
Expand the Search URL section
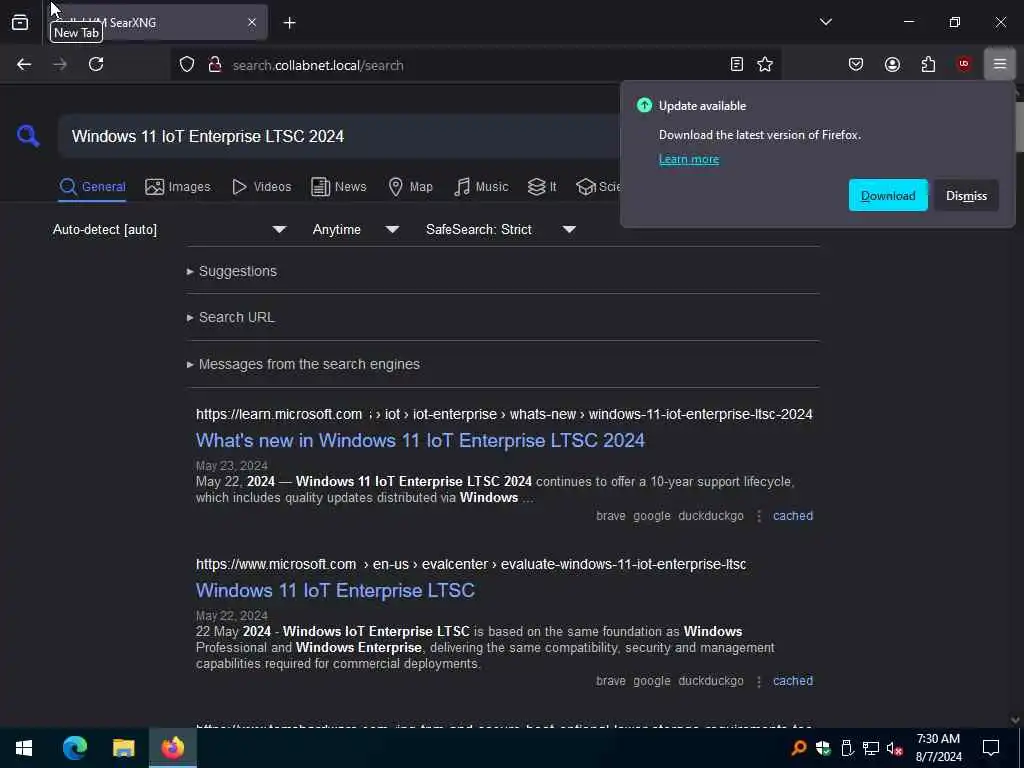coord(231,317)
